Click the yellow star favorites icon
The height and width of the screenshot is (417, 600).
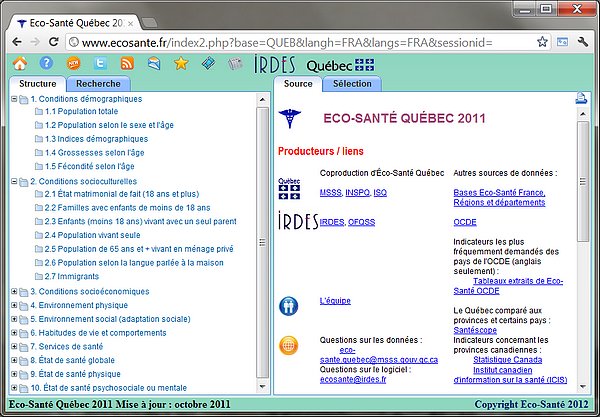click(181, 63)
